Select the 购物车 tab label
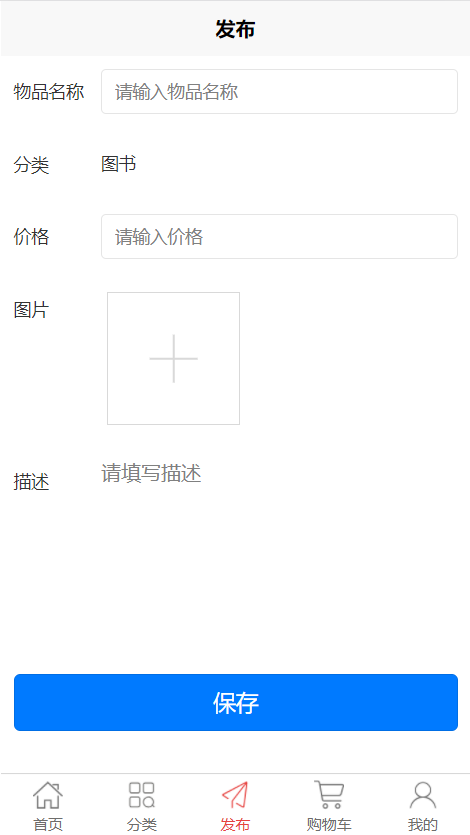The height and width of the screenshot is (835, 470). pyautogui.click(x=329, y=824)
